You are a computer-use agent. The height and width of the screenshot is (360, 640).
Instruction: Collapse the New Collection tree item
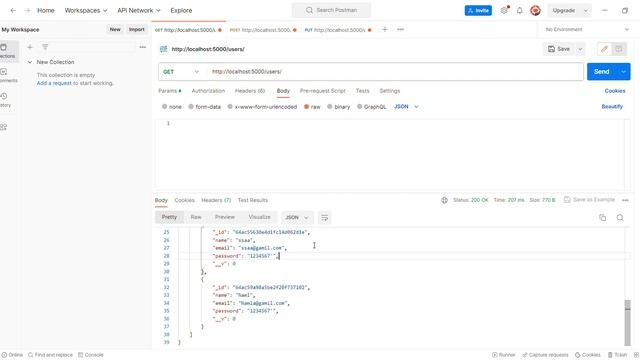point(30,62)
